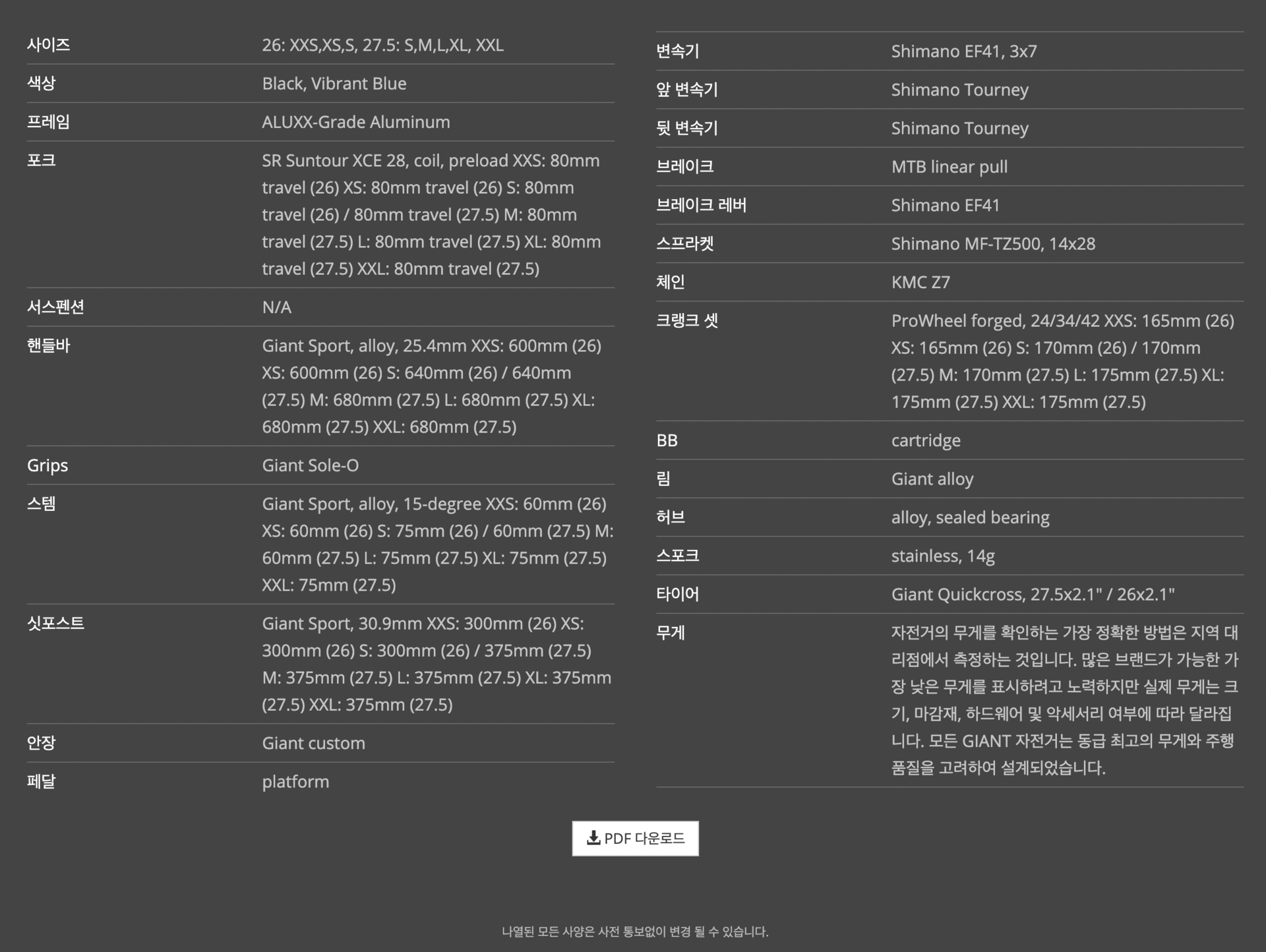Select the 브레이크 레버 label

(701, 205)
